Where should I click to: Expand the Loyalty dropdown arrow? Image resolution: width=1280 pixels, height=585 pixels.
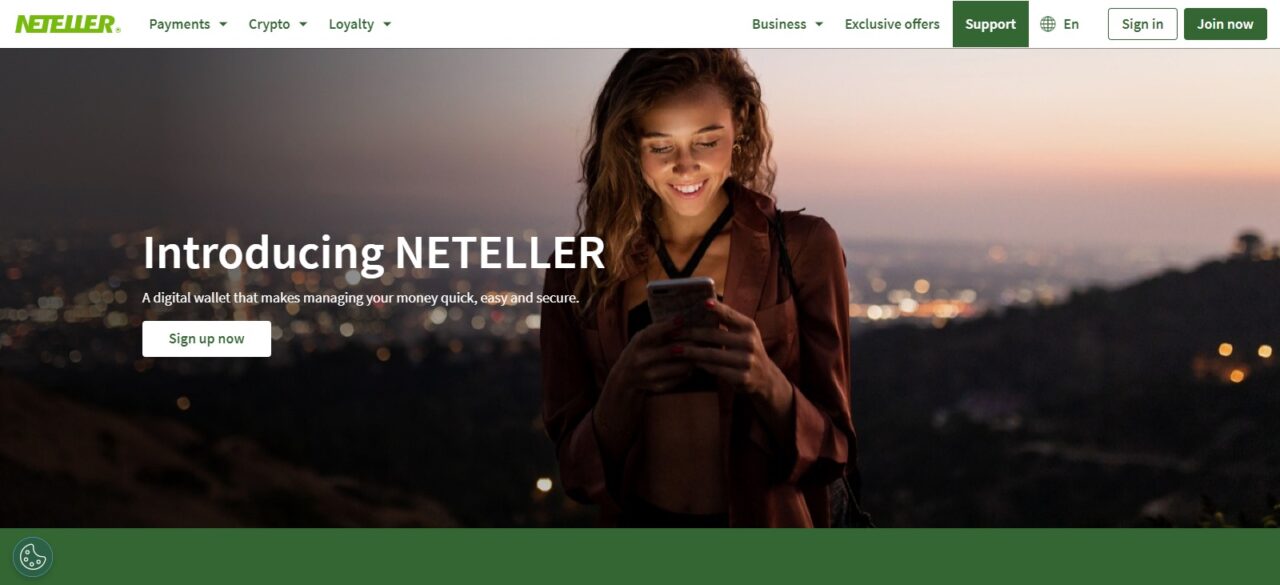click(387, 24)
